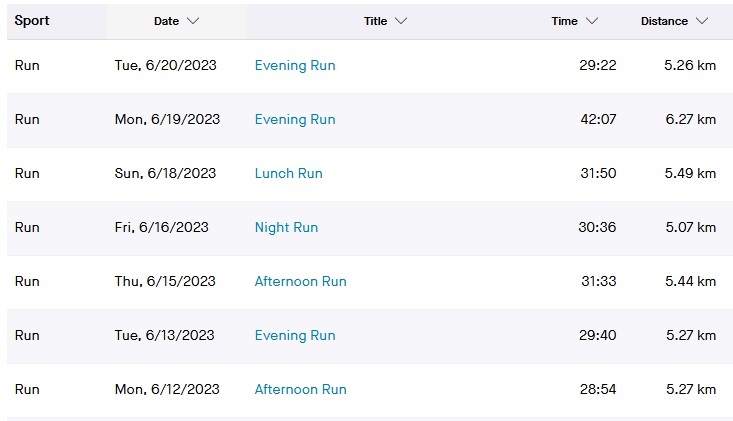The image size is (733, 421).
Task: Click the Time column header label
Action: [x=564, y=21]
